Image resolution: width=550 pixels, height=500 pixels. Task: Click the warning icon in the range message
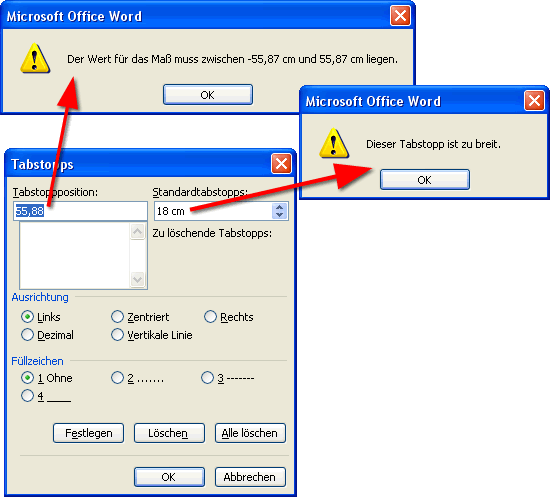35,58
